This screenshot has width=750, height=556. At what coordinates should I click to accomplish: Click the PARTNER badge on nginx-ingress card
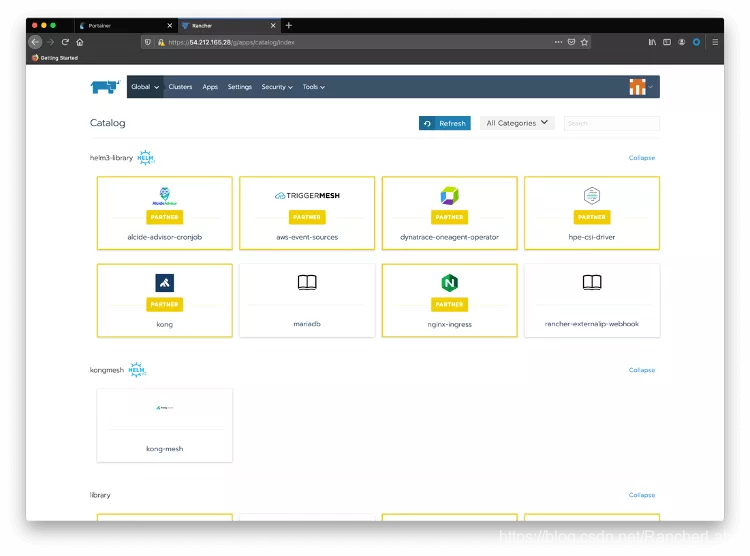[450, 304]
